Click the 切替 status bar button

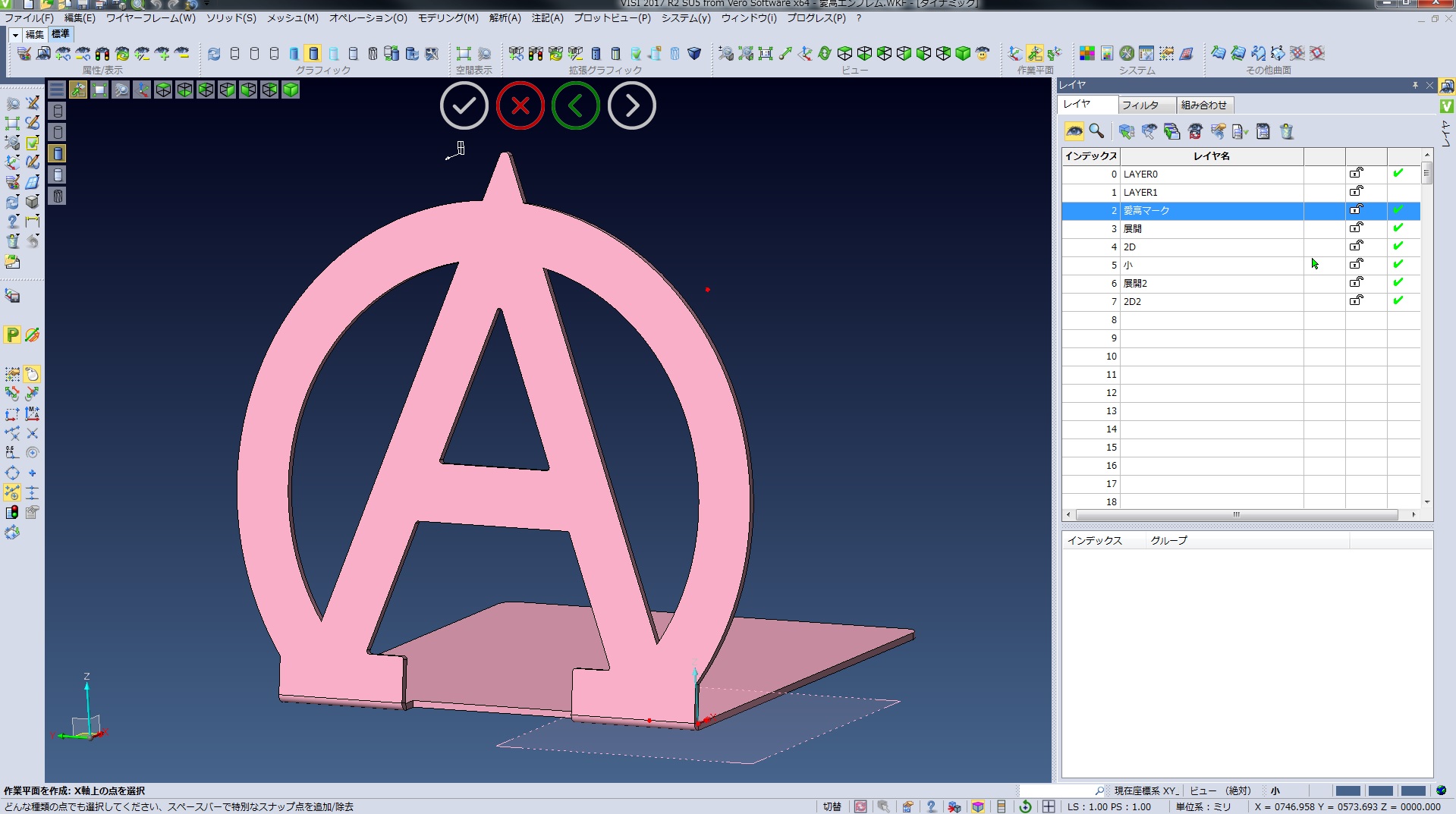click(x=832, y=806)
